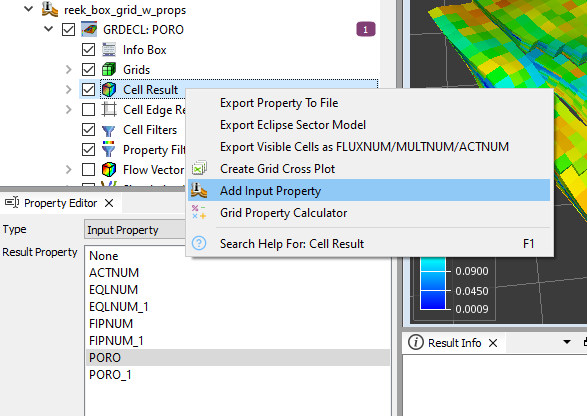Open the Type Input Property dropdown
The height and width of the screenshot is (416, 587).
pos(136,230)
